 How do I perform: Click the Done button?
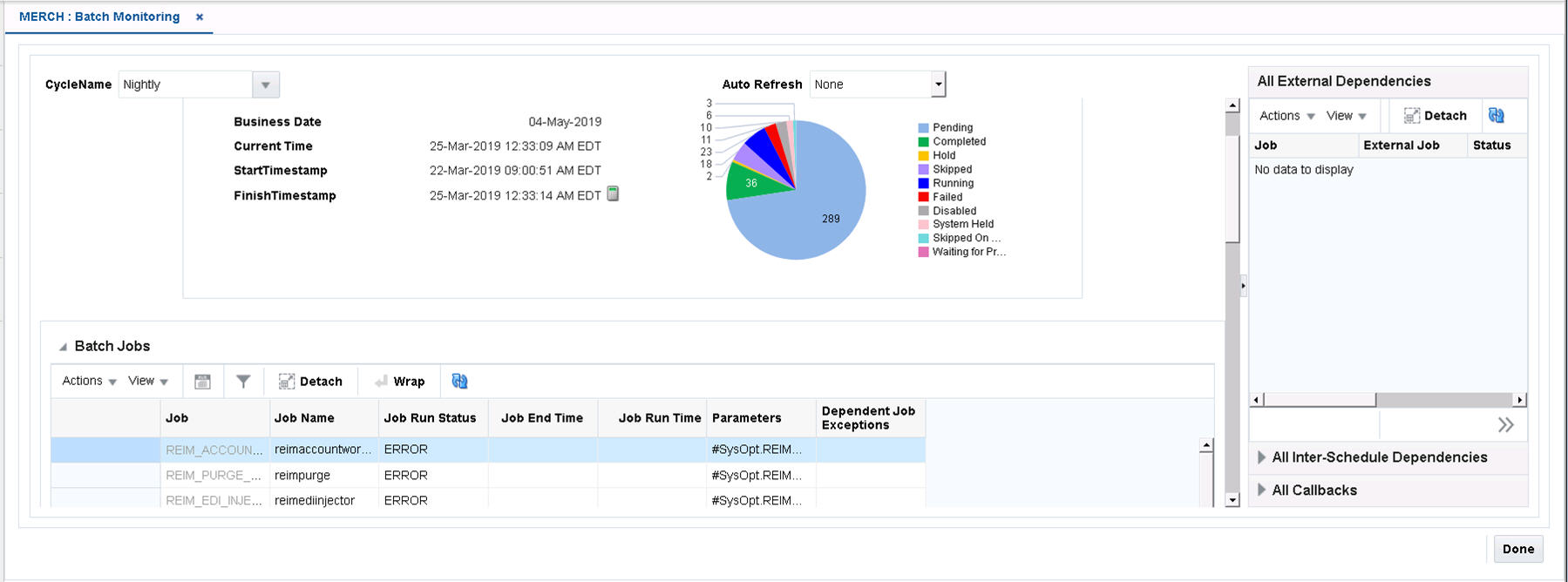1518,549
